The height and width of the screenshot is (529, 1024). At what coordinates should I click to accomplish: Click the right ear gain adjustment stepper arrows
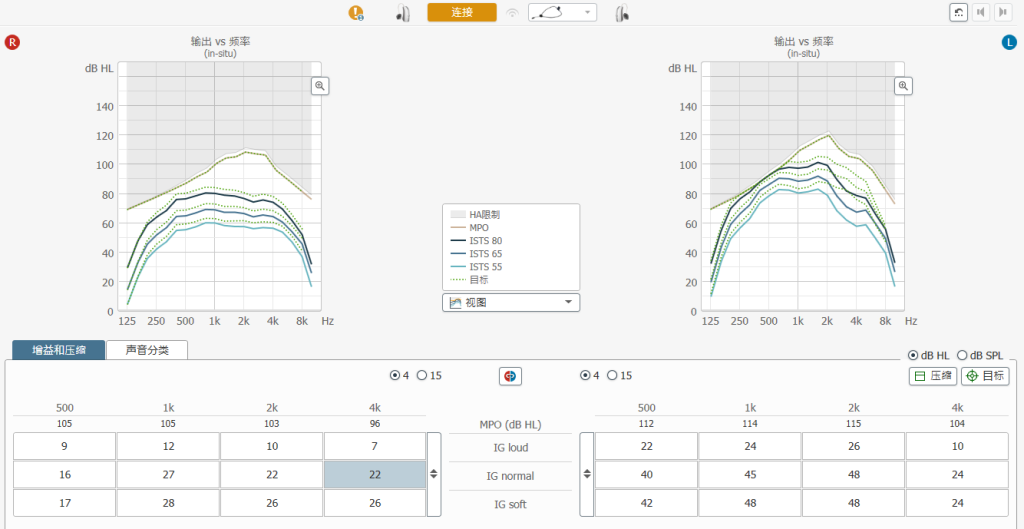[433, 474]
